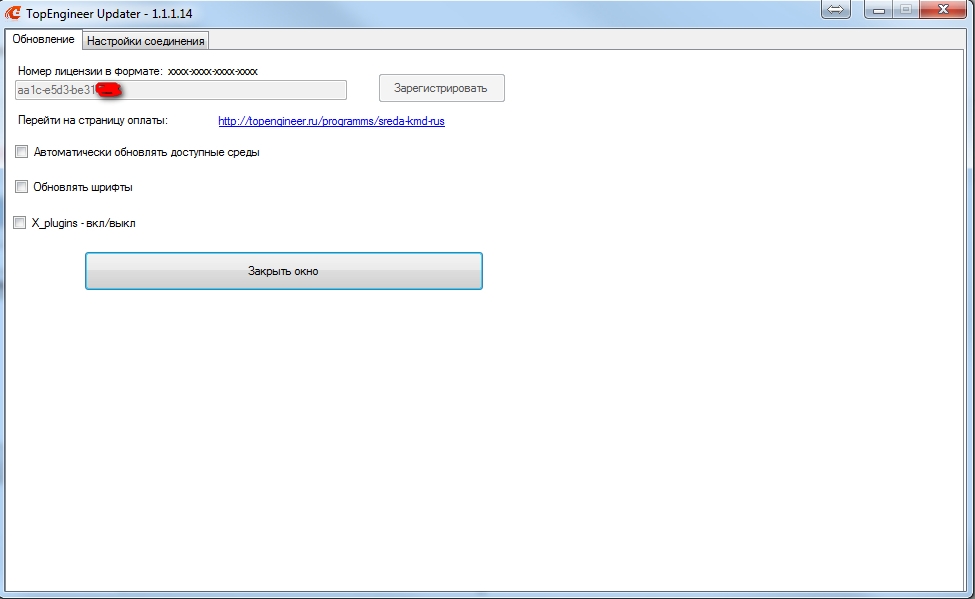Enable Автоматически обновлять доступные среды checkbox
The image size is (975, 599).
22,152
